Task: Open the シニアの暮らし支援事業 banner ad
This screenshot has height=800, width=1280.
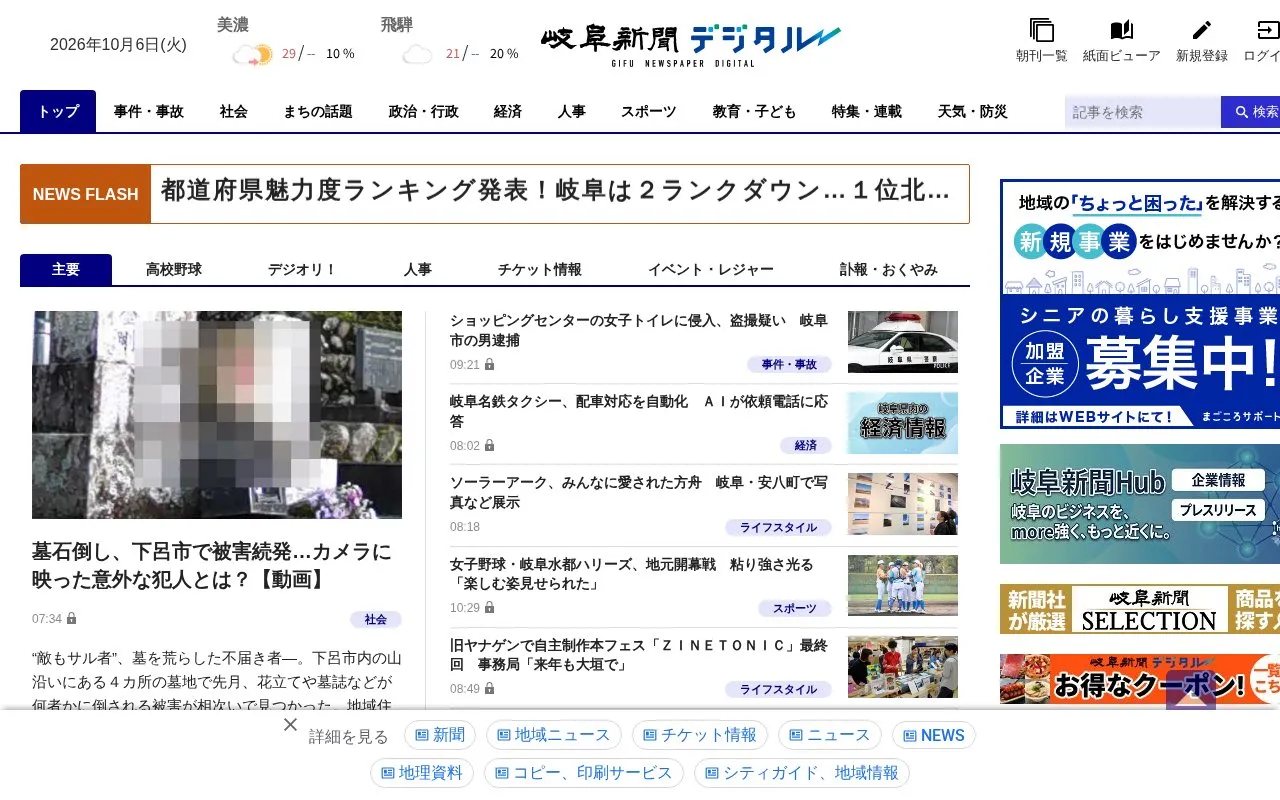Action: pyautogui.click(x=1140, y=304)
